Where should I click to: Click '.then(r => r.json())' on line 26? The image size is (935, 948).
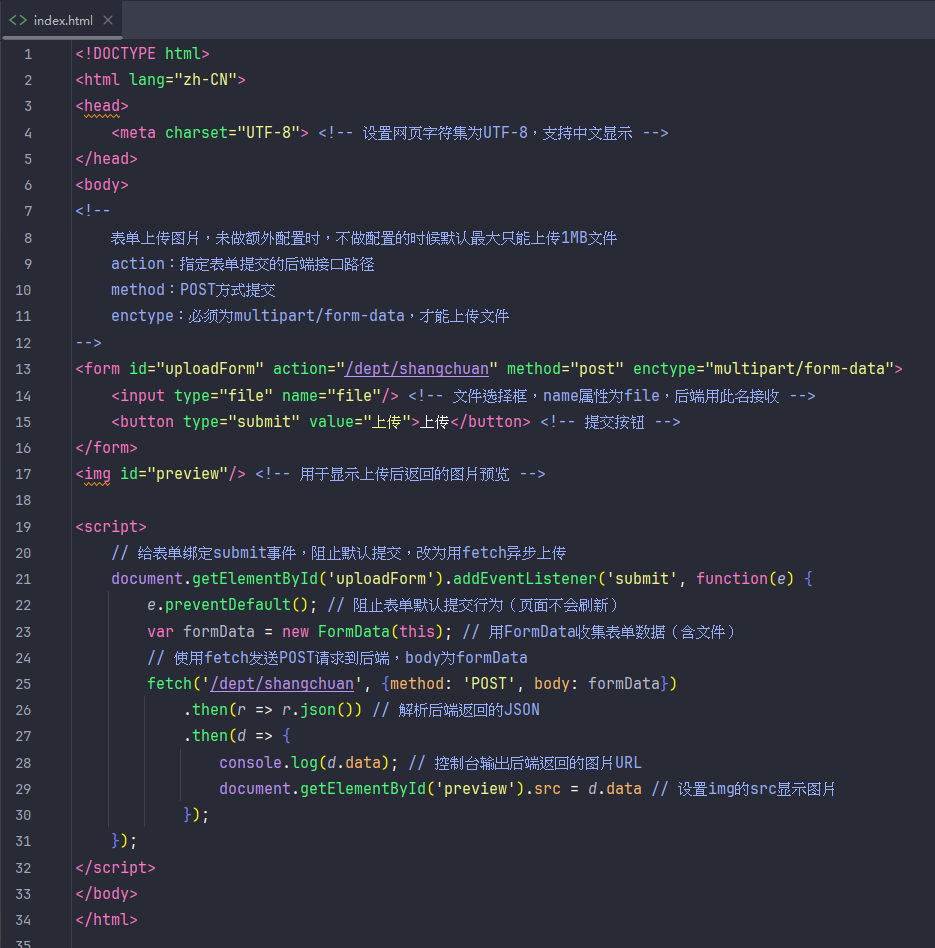tap(273, 710)
